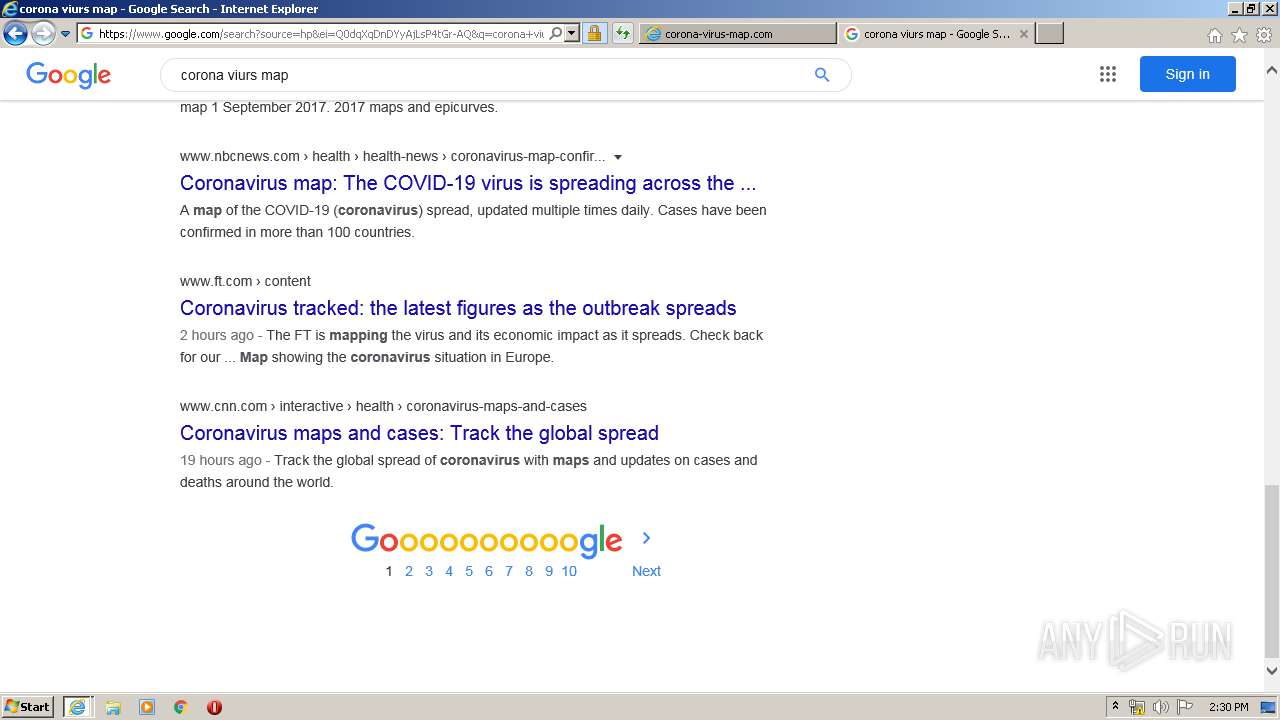Open the CNN Coronavirus maps and cases result
Screen dimensions: 1280x720
(419, 433)
